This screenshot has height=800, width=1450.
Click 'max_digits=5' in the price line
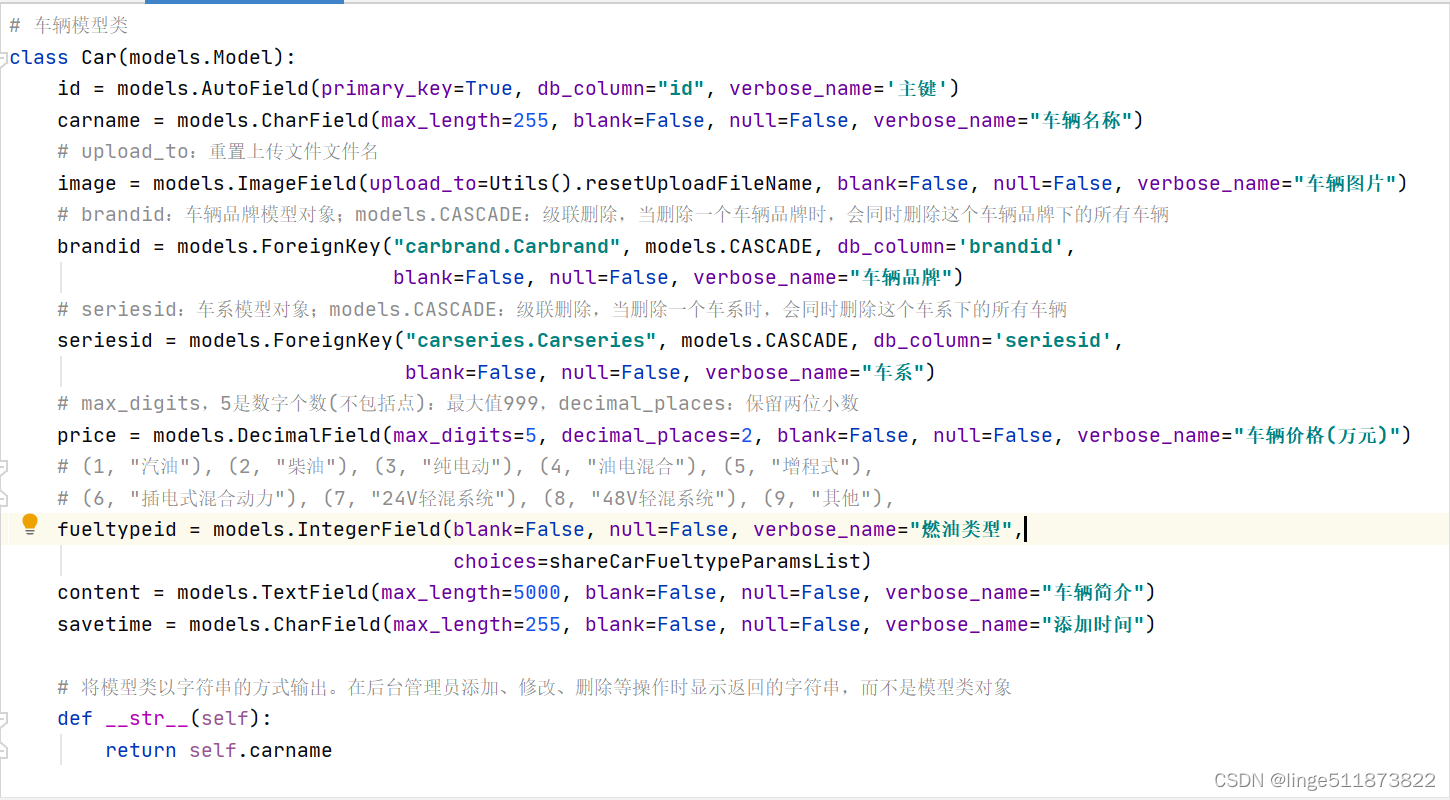[x=465, y=436]
